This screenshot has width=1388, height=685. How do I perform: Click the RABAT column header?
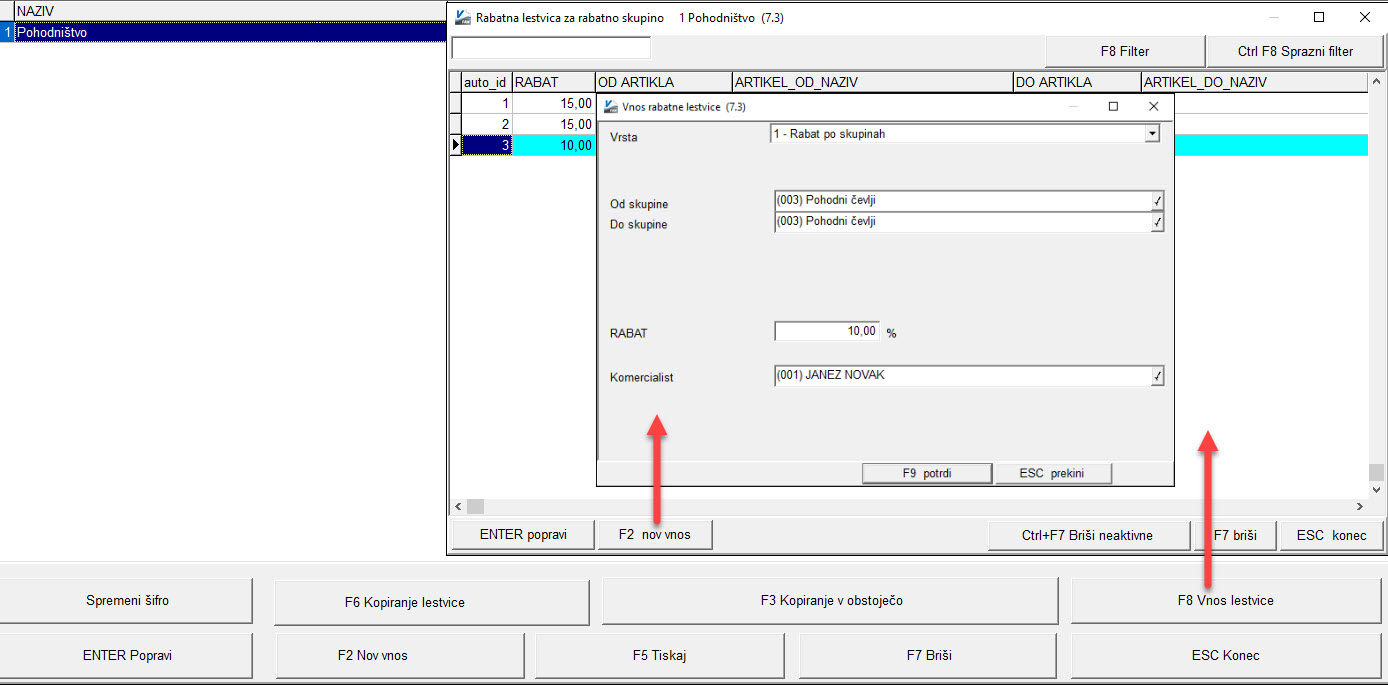coord(553,82)
